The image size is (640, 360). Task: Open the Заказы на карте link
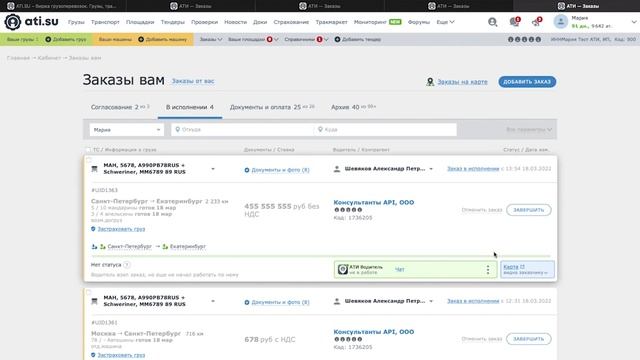coord(462,82)
